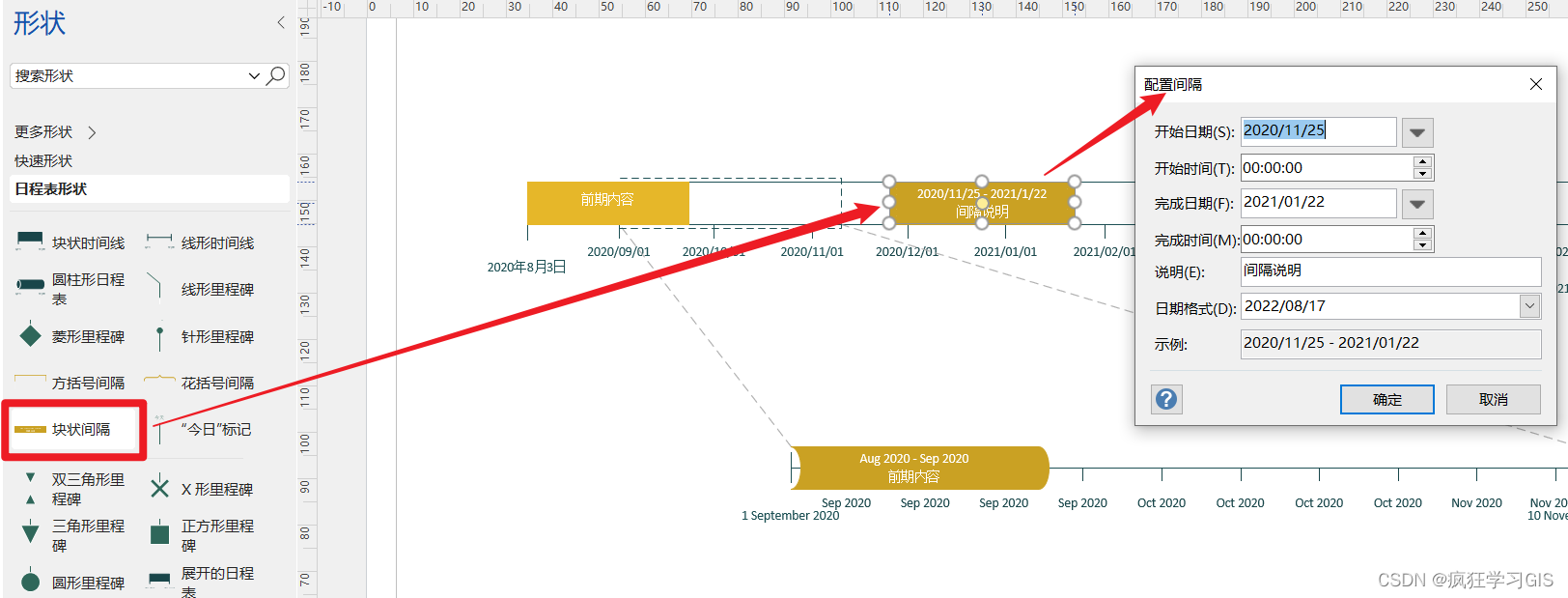Image resolution: width=1568 pixels, height=598 pixels.
Task: Open the search shapes dropdown arrow
Action: click(254, 75)
